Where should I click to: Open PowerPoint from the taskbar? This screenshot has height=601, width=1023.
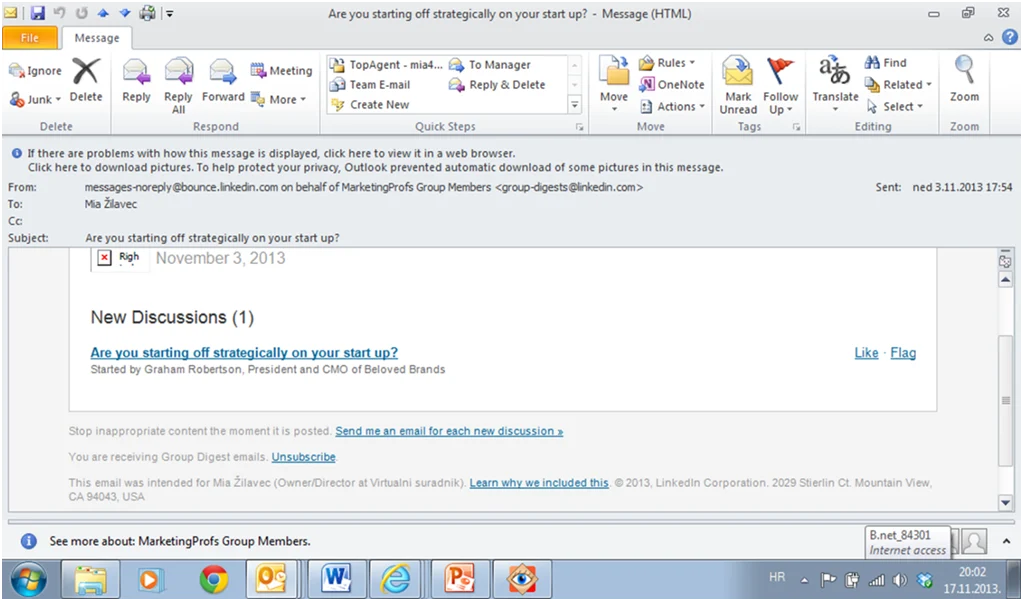459,579
